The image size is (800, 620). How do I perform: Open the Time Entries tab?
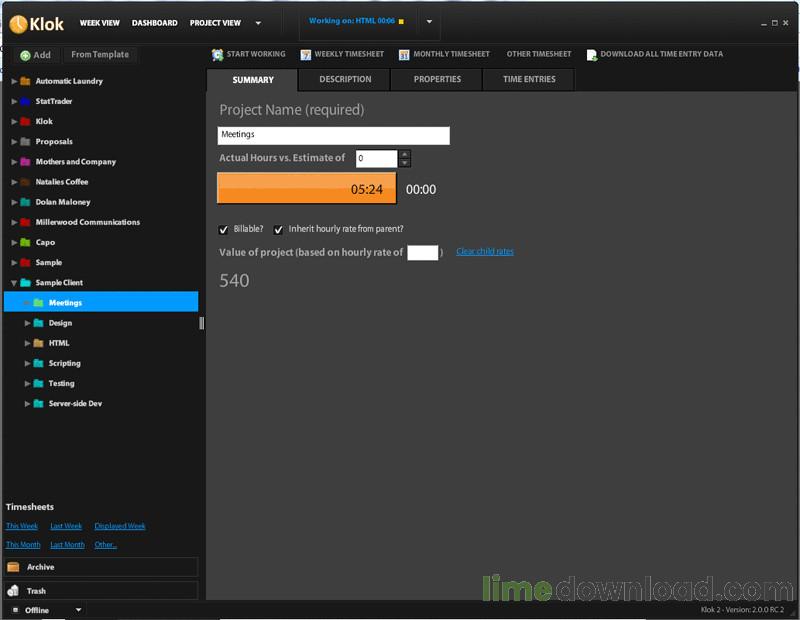[529, 80]
